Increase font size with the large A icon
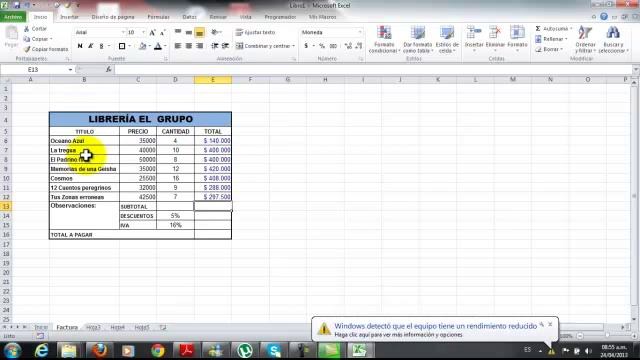This screenshot has height=360, width=640. pyautogui.click(x=152, y=32)
